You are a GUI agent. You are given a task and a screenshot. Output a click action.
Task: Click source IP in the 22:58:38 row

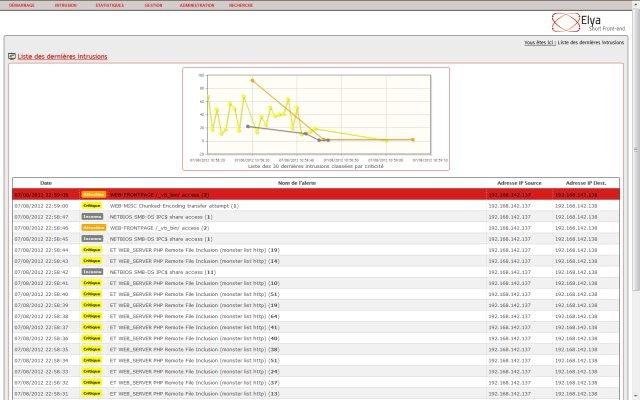click(510, 316)
